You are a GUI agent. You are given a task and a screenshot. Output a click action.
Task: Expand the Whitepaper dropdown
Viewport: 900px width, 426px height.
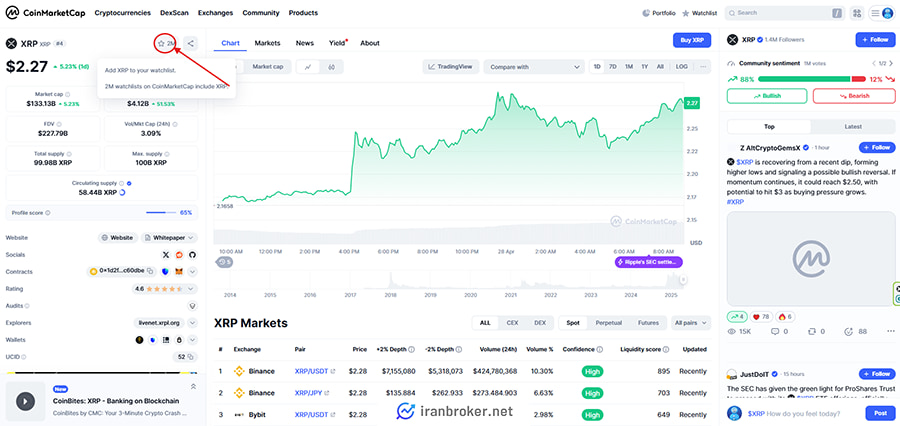(169, 237)
